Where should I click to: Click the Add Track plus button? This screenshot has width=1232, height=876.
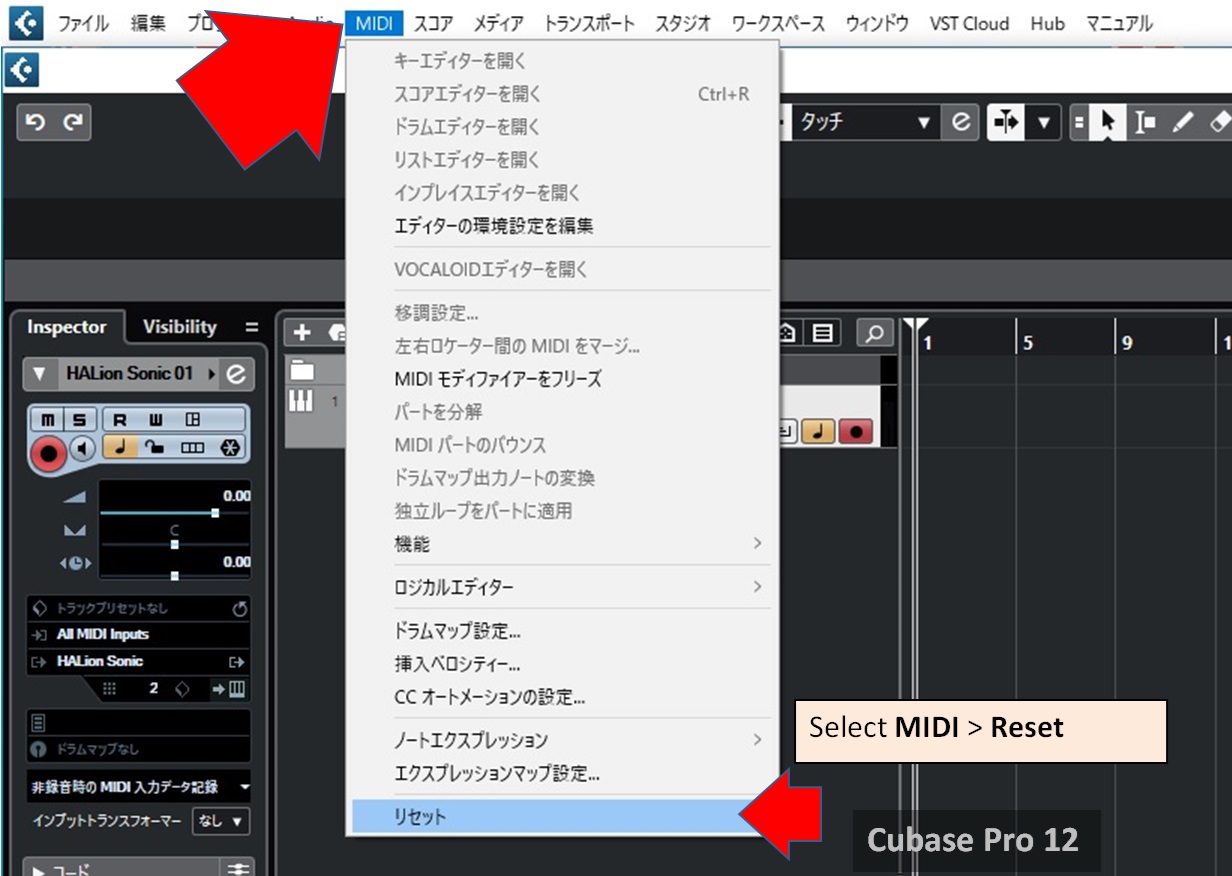pos(302,333)
